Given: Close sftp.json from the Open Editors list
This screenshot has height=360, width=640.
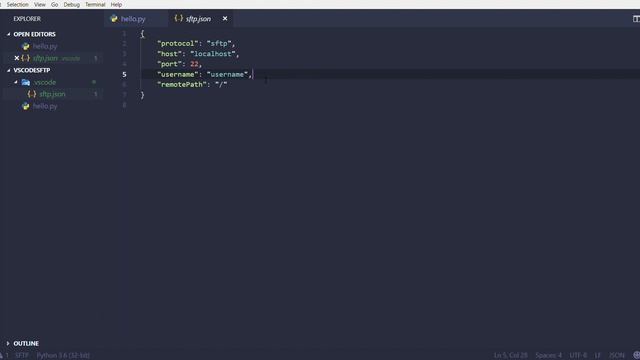Looking at the screenshot, I should (x=17, y=58).
